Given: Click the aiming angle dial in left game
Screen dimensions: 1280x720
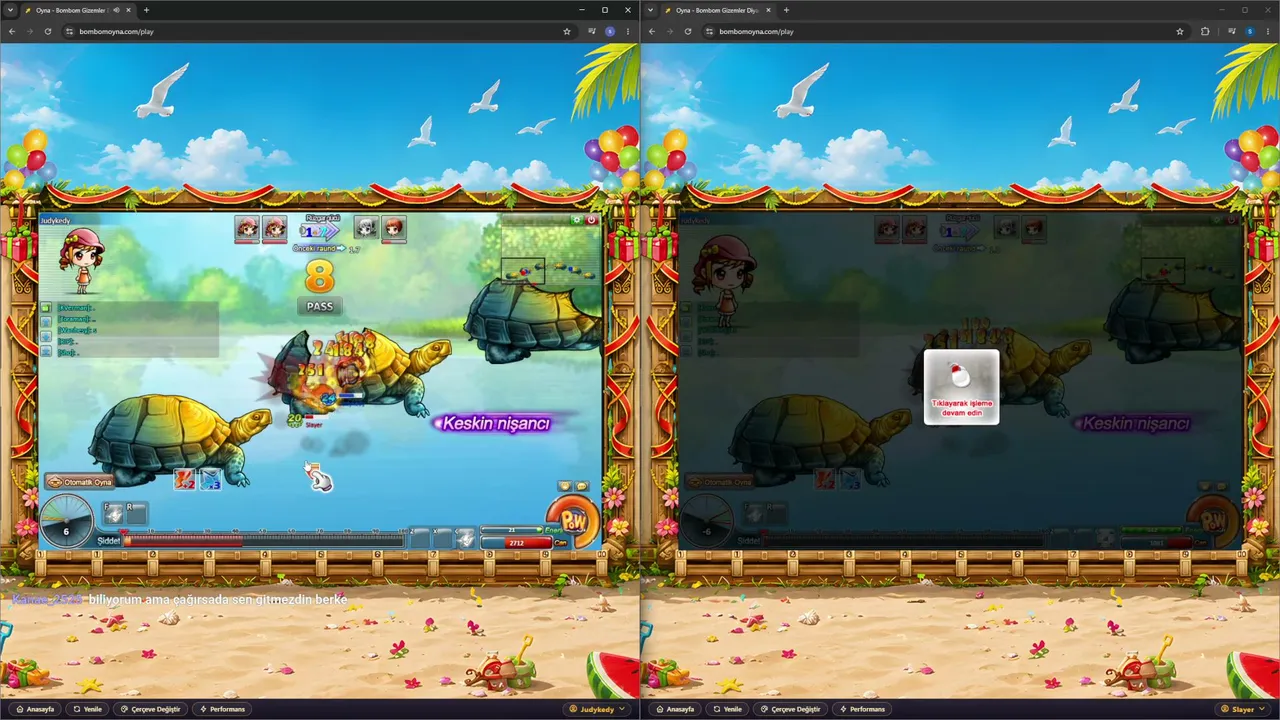Looking at the screenshot, I should tap(66, 521).
